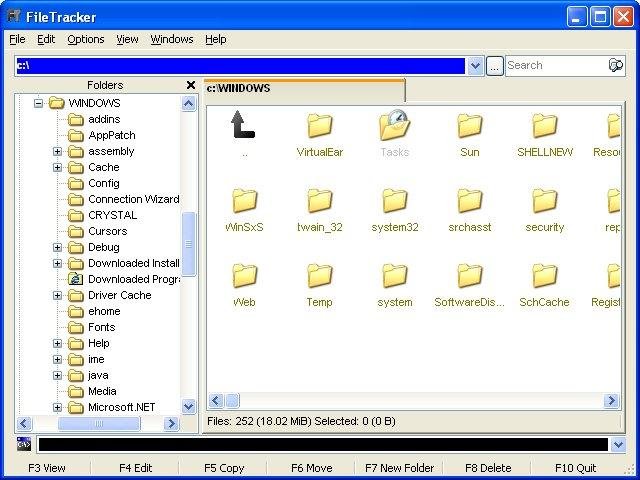640x480 pixels.
Task: Select Connection Wizard folder in tree
Action: [124, 199]
